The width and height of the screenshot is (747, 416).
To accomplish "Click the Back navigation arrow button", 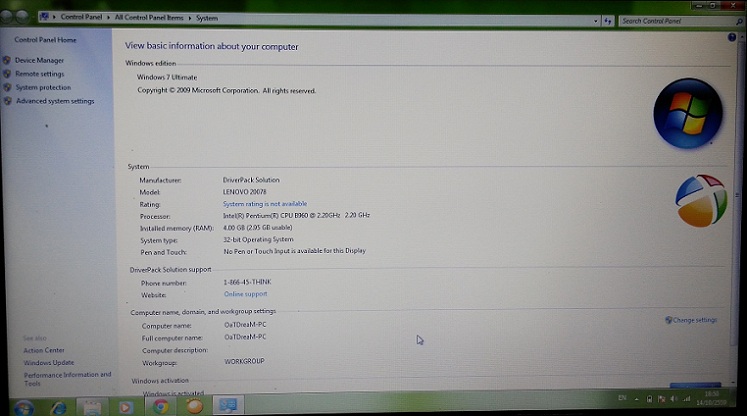I will click(x=7, y=17).
